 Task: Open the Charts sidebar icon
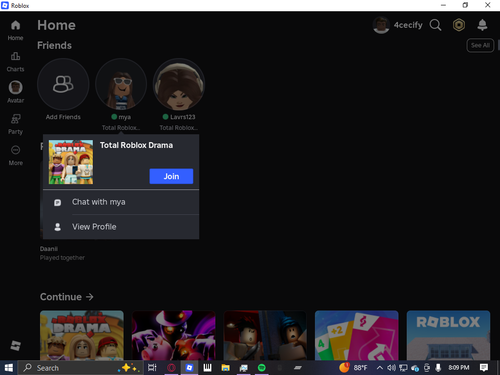click(x=15, y=56)
